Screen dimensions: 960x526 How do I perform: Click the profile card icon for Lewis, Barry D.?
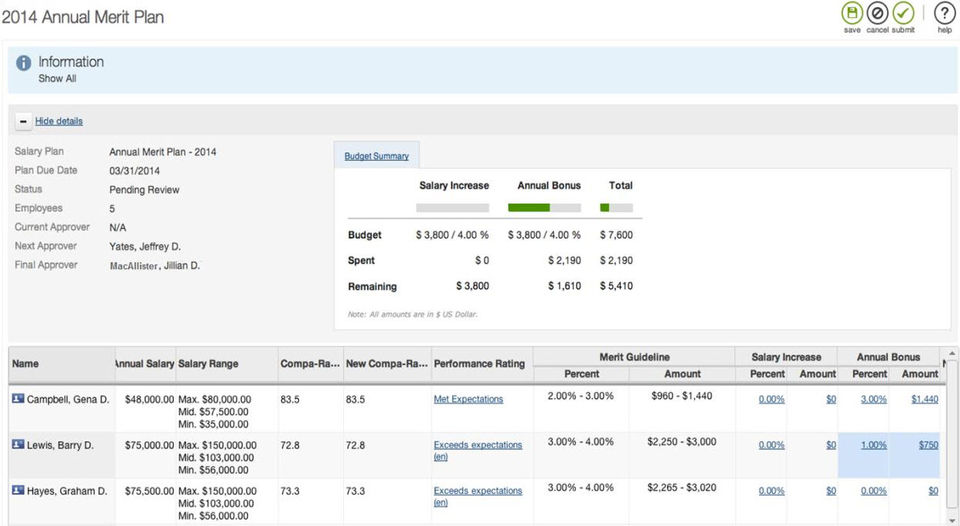(18, 445)
